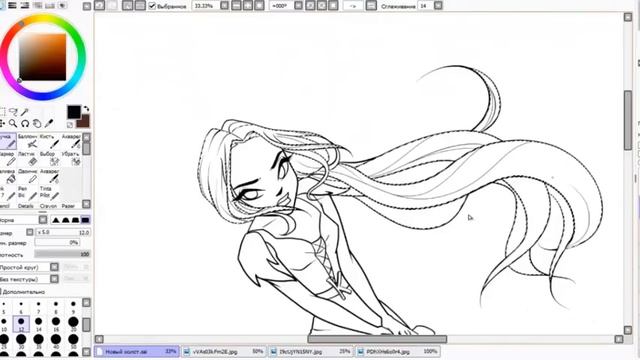
Task: Open the Сглаживание stabilizer dropdown
Action: (x=438, y=6)
